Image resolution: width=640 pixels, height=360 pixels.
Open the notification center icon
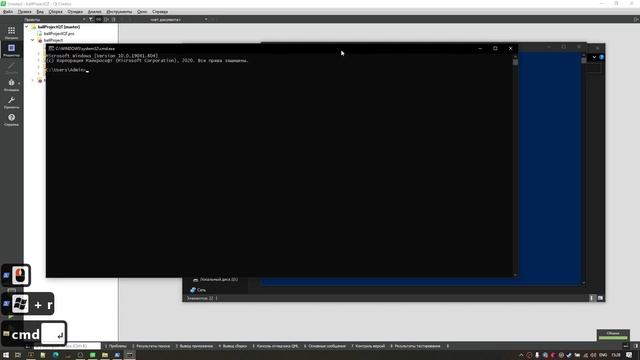[x=629, y=355]
